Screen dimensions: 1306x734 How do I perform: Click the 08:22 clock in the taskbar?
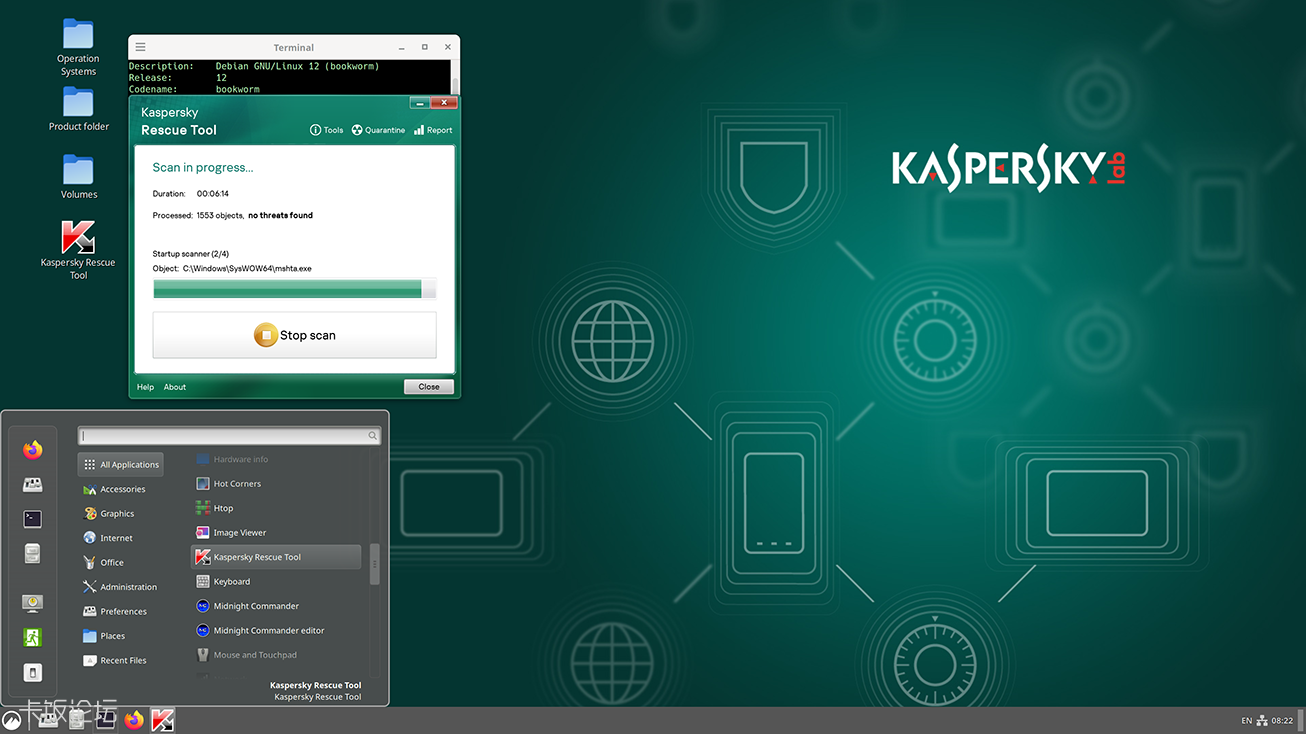(1283, 721)
